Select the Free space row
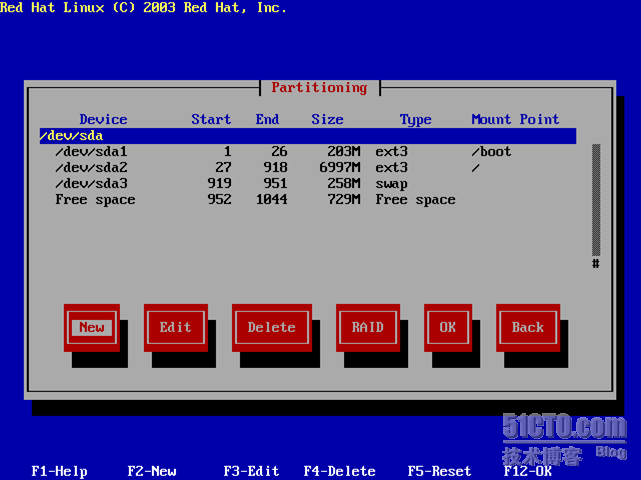 coord(308,200)
